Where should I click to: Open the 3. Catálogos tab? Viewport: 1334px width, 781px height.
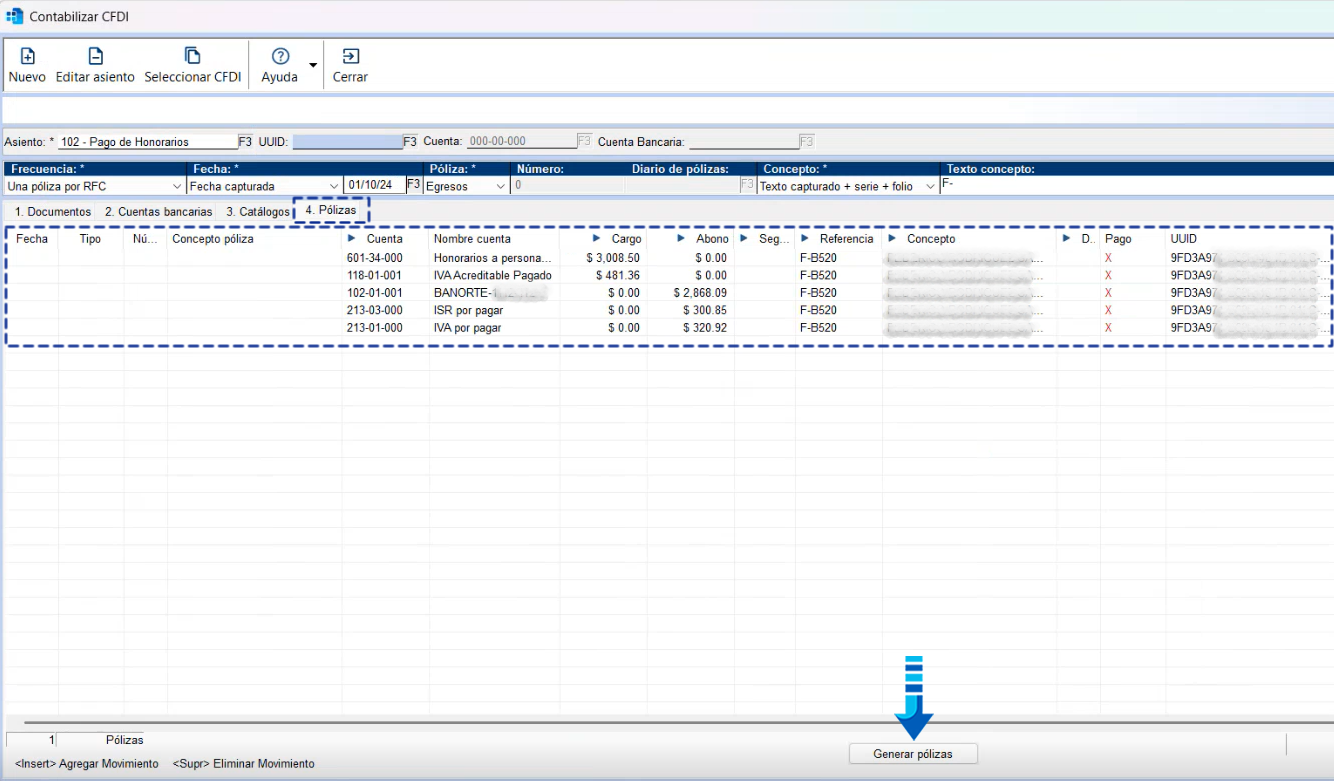257,212
